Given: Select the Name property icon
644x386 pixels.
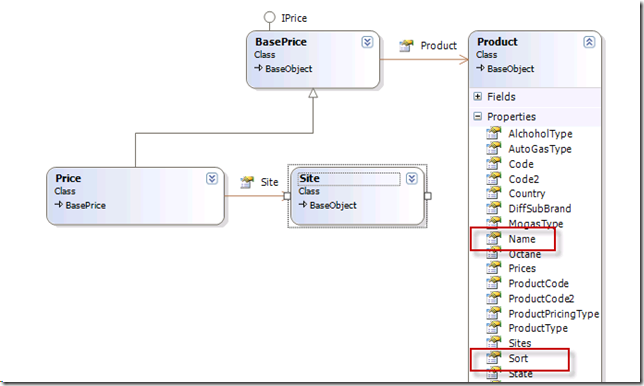Looking at the screenshot, I should [x=494, y=239].
